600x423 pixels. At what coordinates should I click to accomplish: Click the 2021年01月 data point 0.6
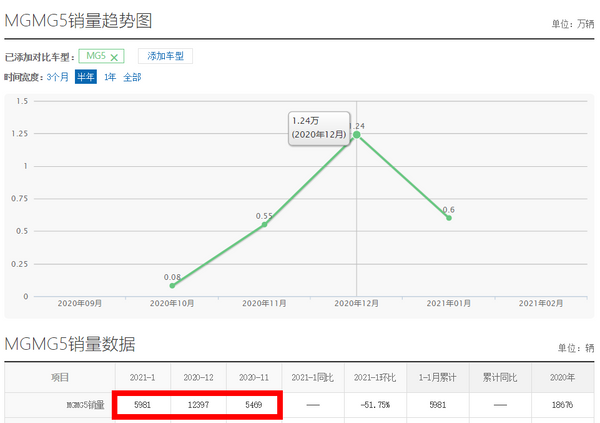449,218
